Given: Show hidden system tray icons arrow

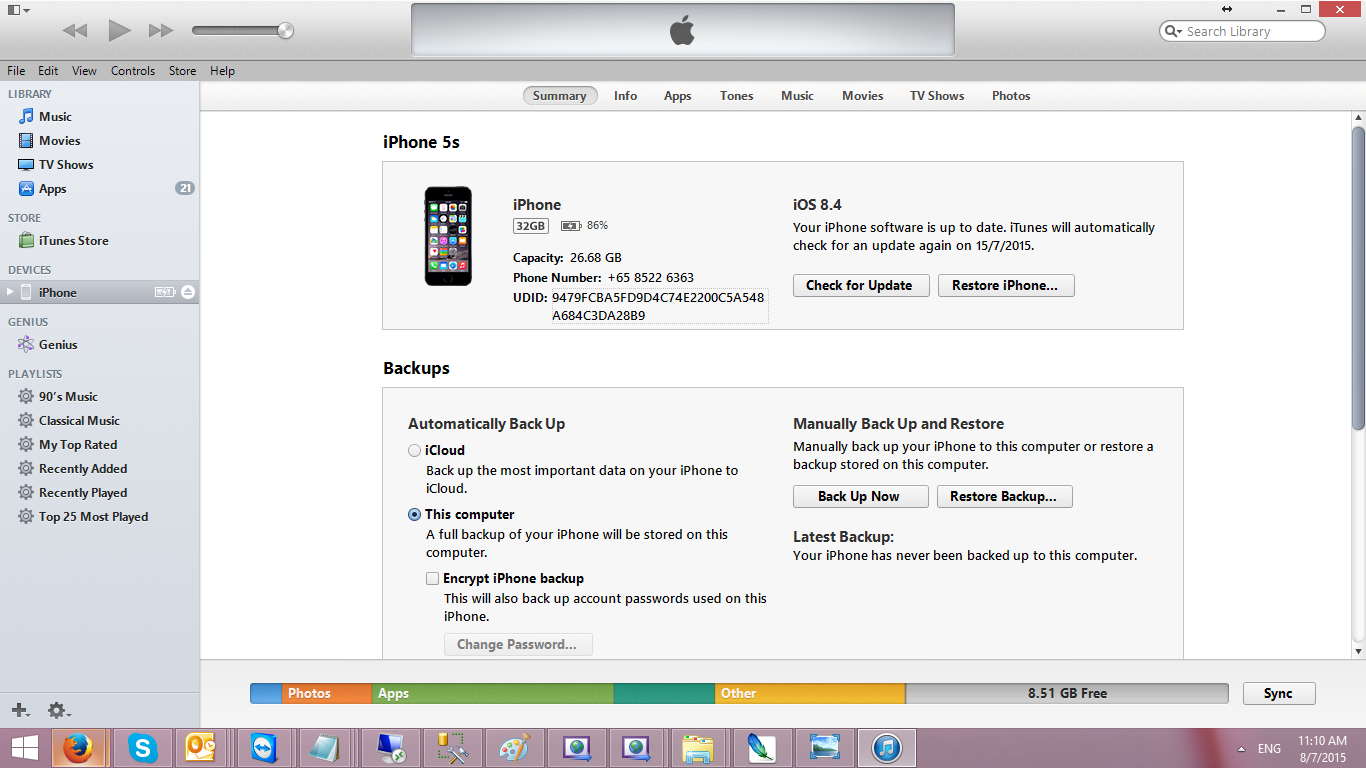Looking at the screenshot, I should tap(1241, 749).
